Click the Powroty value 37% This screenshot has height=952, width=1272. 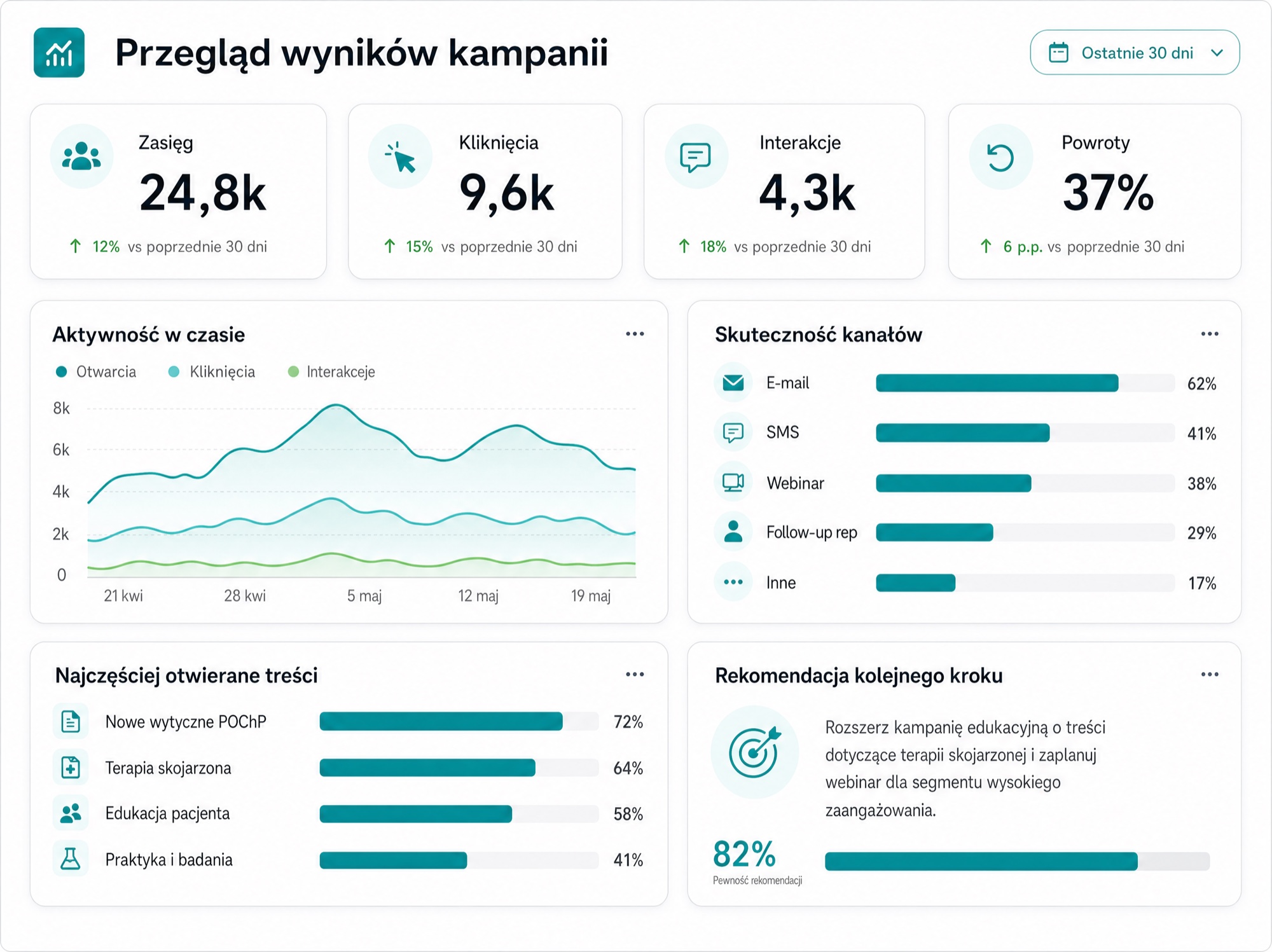1109,192
